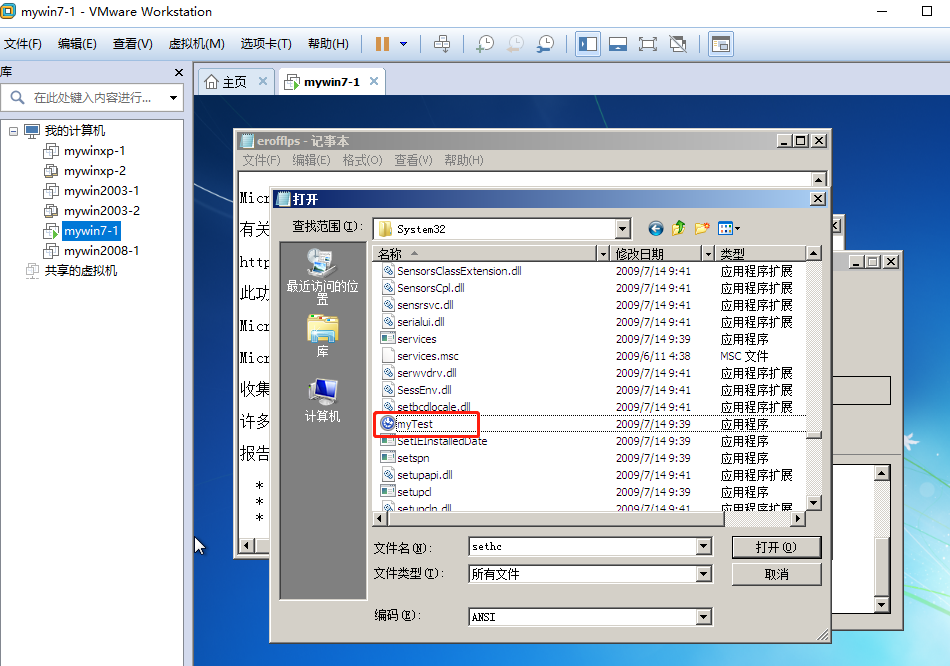Go up one folder level icon
This screenshot has height=666, width=950.
[x=679, y=228]
